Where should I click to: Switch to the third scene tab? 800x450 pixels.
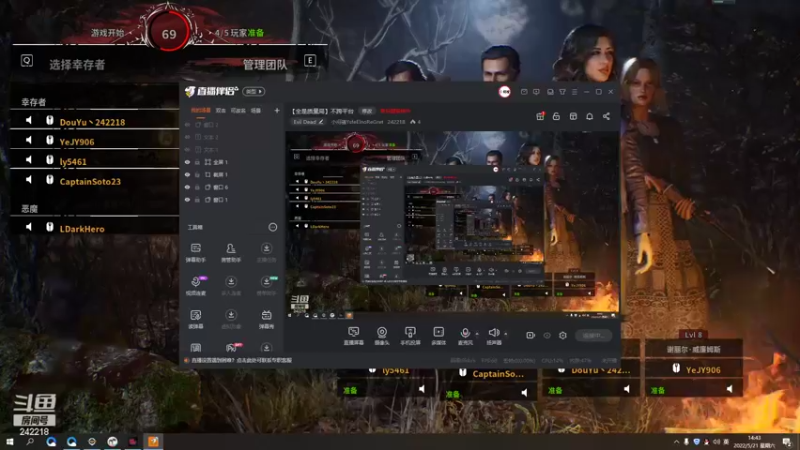pyautogui.click(x=238, y=110)
